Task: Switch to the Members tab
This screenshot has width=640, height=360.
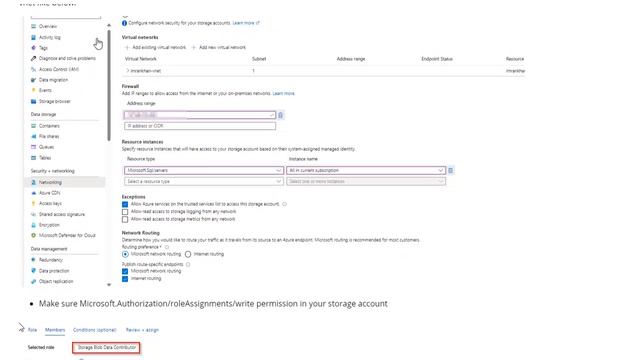Action: coord(55,330)
